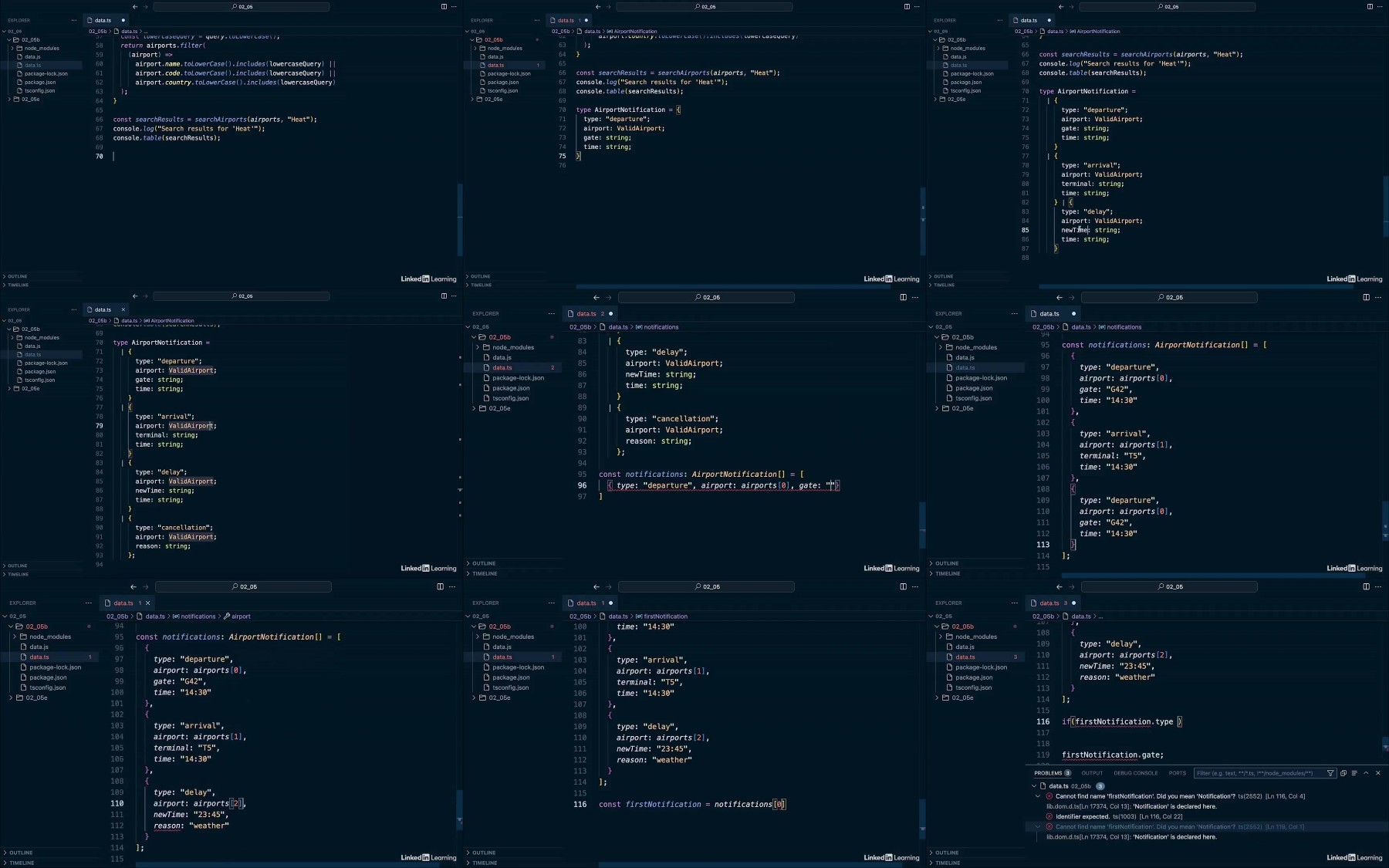Click split editor icon in frame with active line 96
This screenshot has width=1389, height=868.
click(903, 297)
